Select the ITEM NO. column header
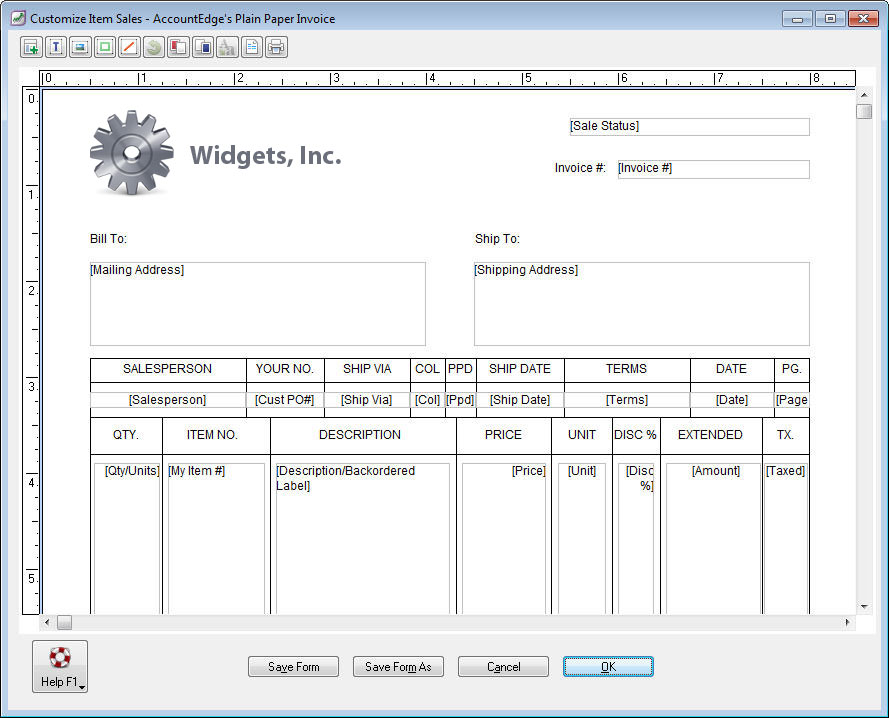The width and height of the screenshot is (889, 718). tap(212, 435)
